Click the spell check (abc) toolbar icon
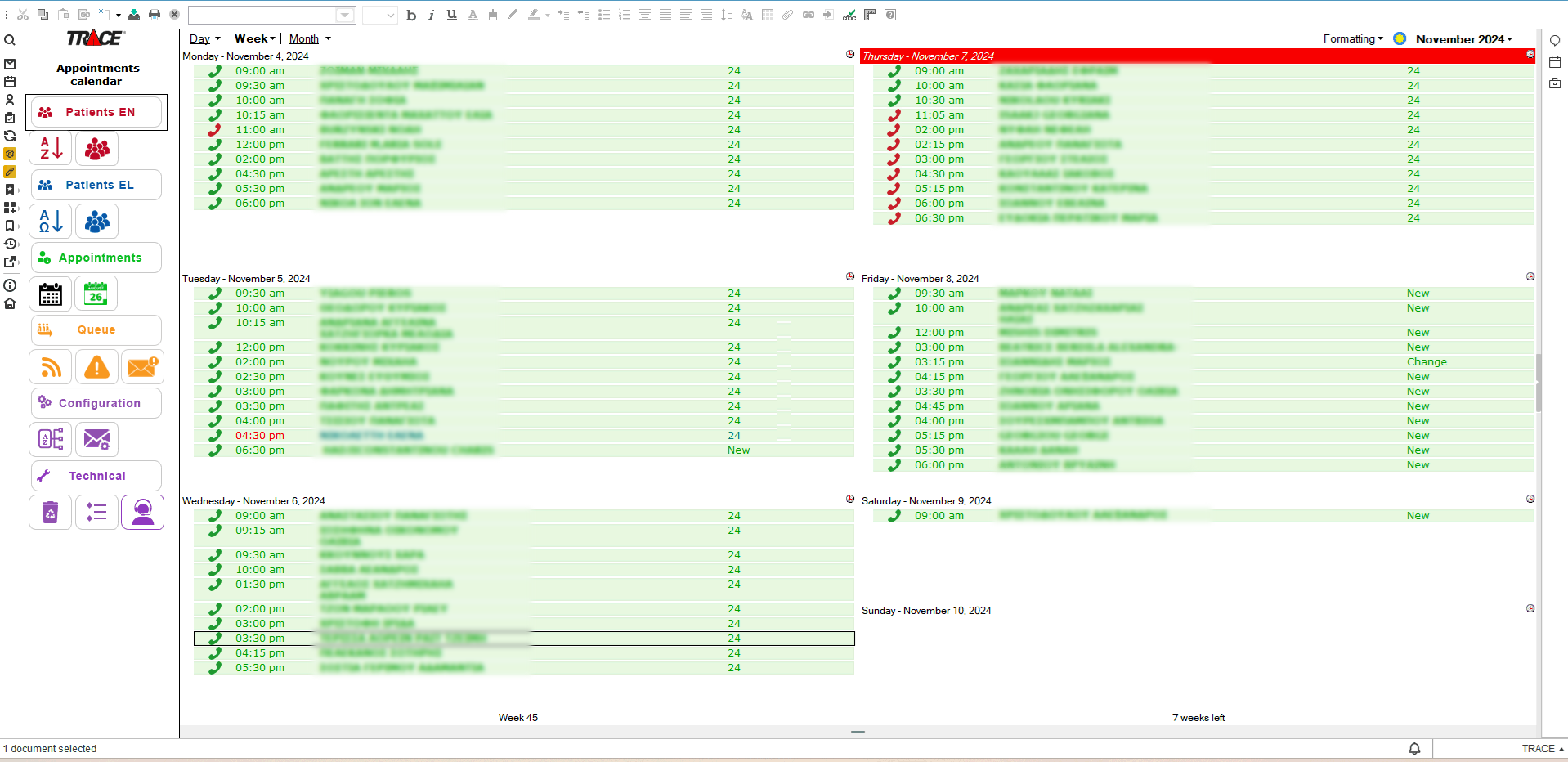This screenshot has height=762, width=1568. pos(849,15)
